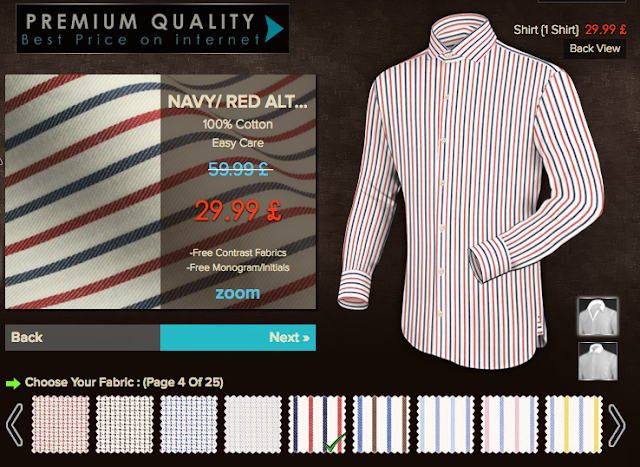
Task: Click the right arrow for next fabrics
Action: (x=616, y=425)
